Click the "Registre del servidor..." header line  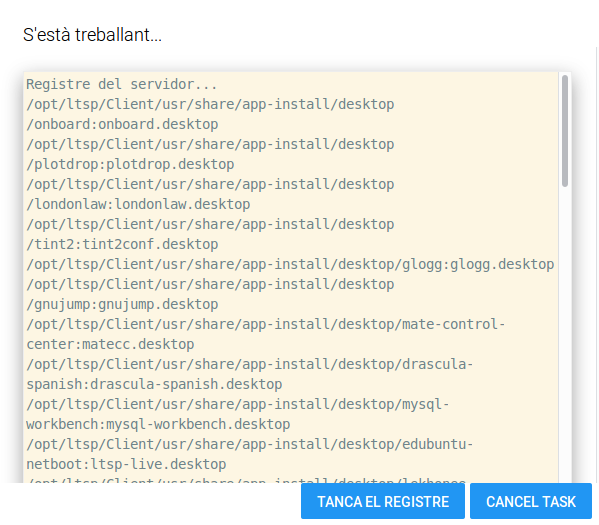[121, 84]
